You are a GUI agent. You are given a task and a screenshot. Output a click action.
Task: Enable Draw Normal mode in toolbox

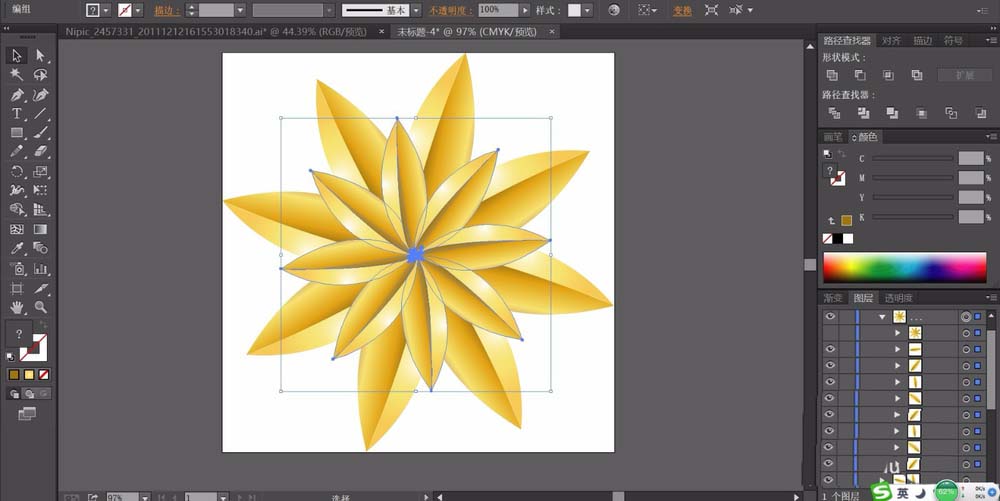click(x=14, y=395)
